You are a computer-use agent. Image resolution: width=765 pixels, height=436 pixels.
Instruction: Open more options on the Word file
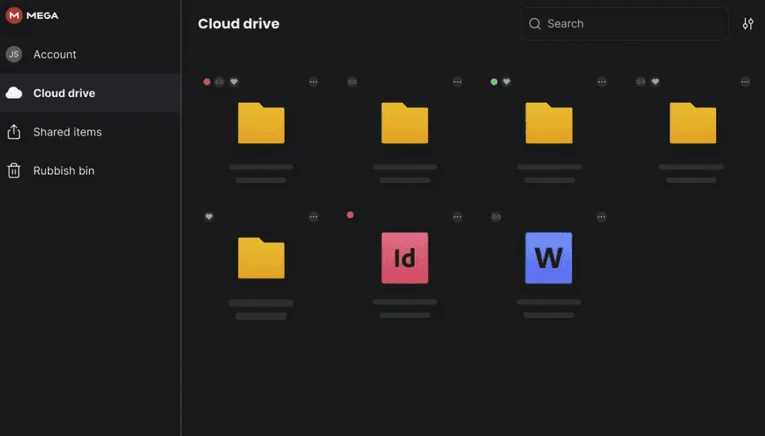click(601, 217)
